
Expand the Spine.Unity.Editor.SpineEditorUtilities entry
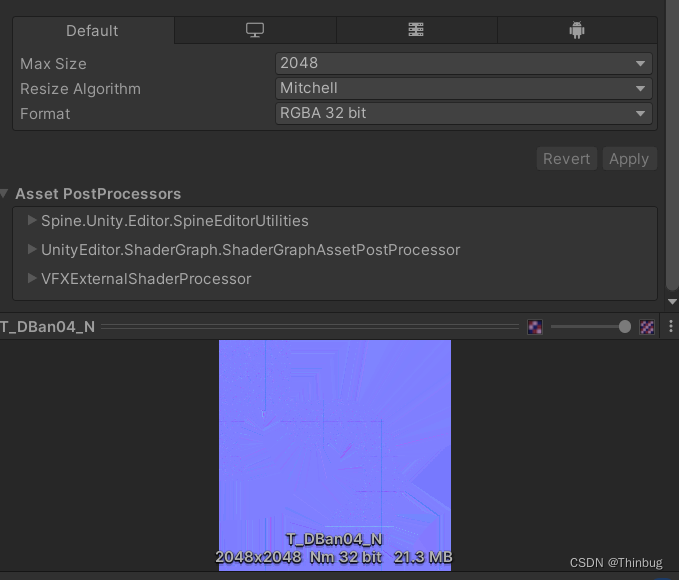32,220
